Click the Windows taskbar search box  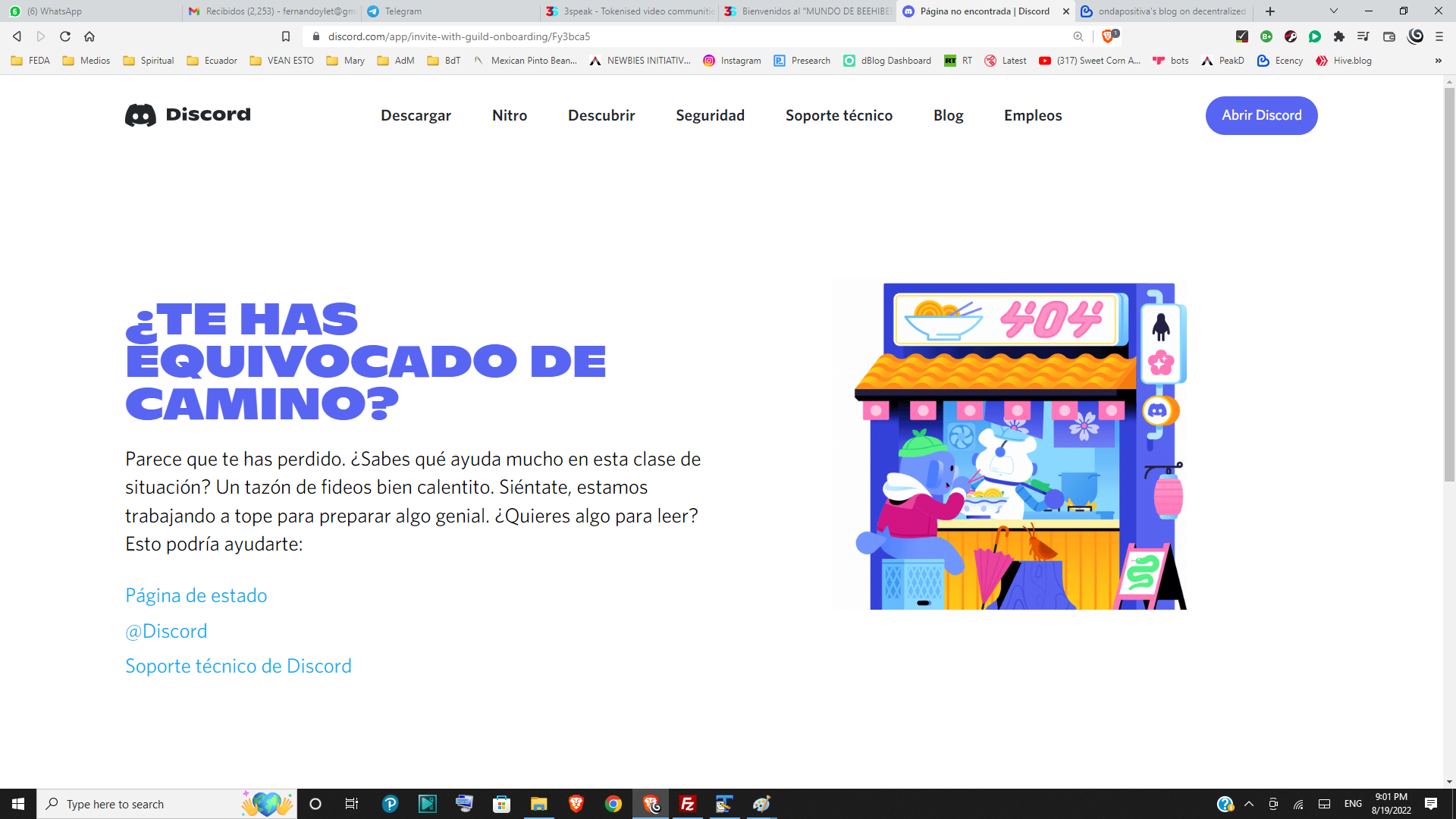pyautogui.click(x=167, y=804)
